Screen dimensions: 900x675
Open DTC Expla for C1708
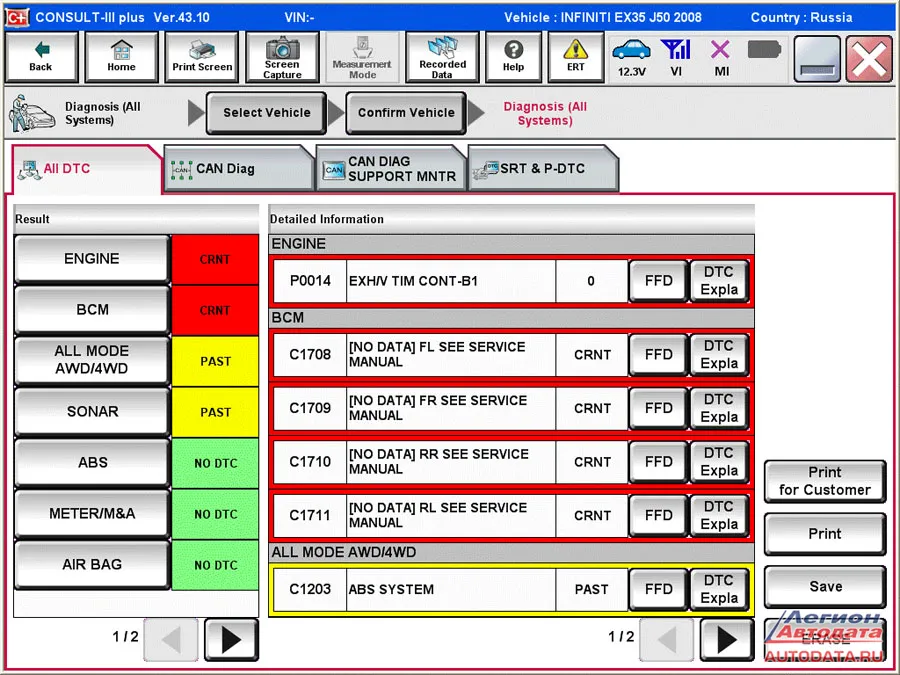pos(719,355)
